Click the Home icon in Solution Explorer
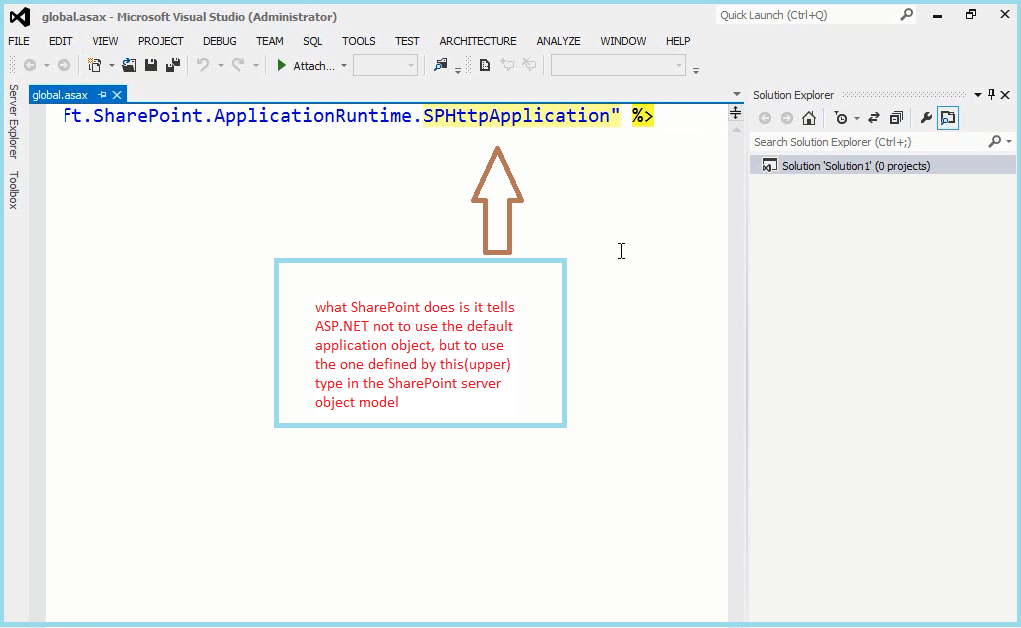Viewport: 1021px width, 628px height. tap(809, 118)
